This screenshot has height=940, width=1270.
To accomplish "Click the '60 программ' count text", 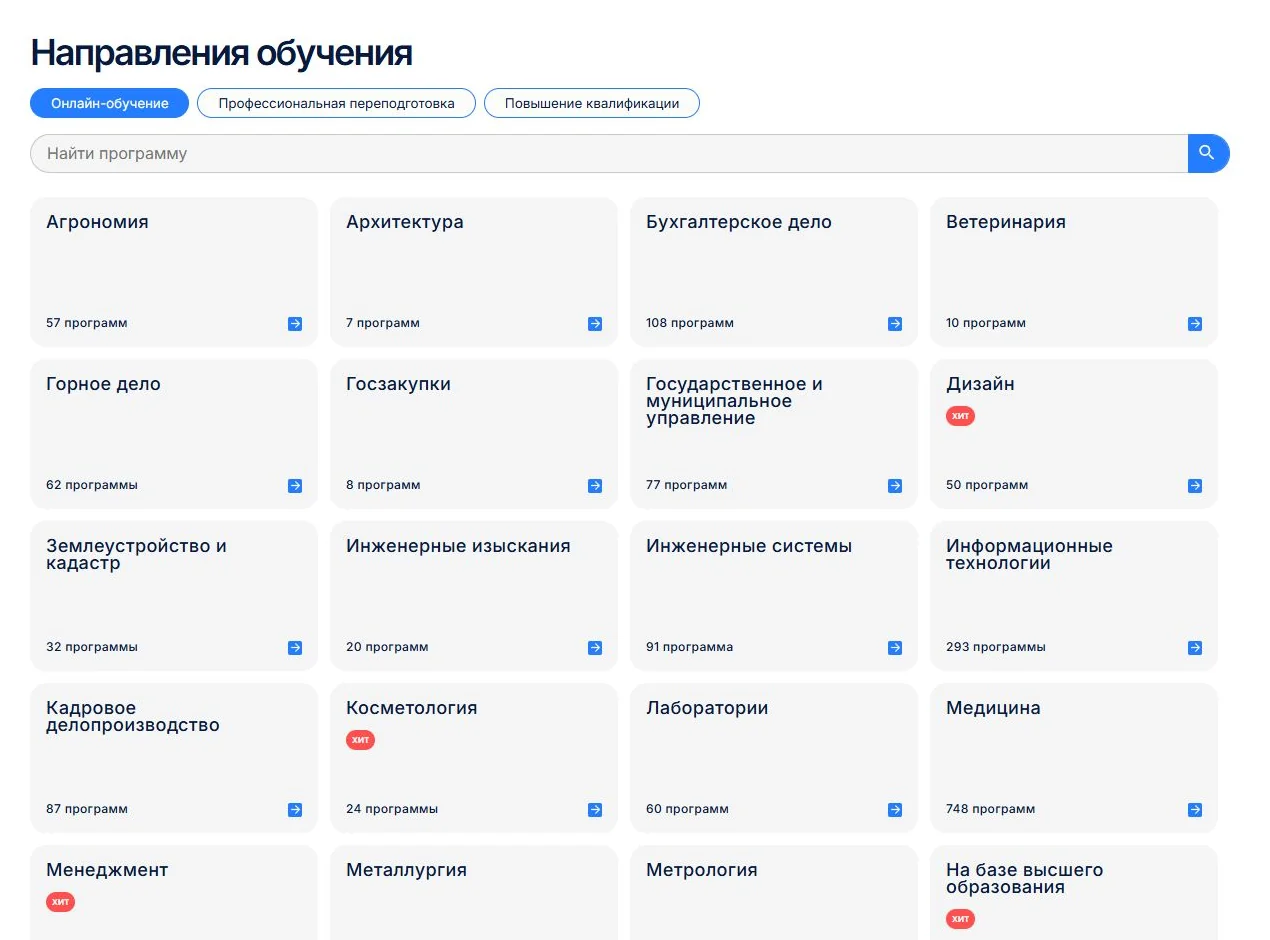I will 688,809.
